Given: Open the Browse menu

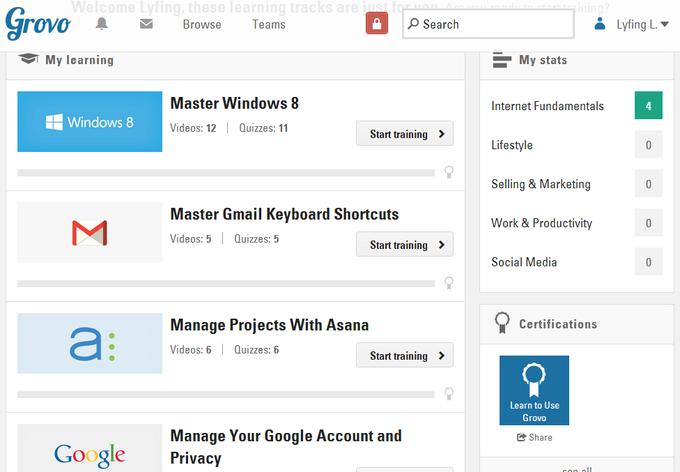Looking at the screenshot, I should pos(202,24).
